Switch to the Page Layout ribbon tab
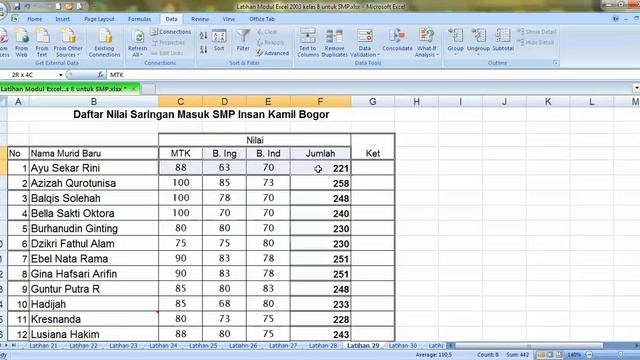640x360 pixels. click(99, 19)
